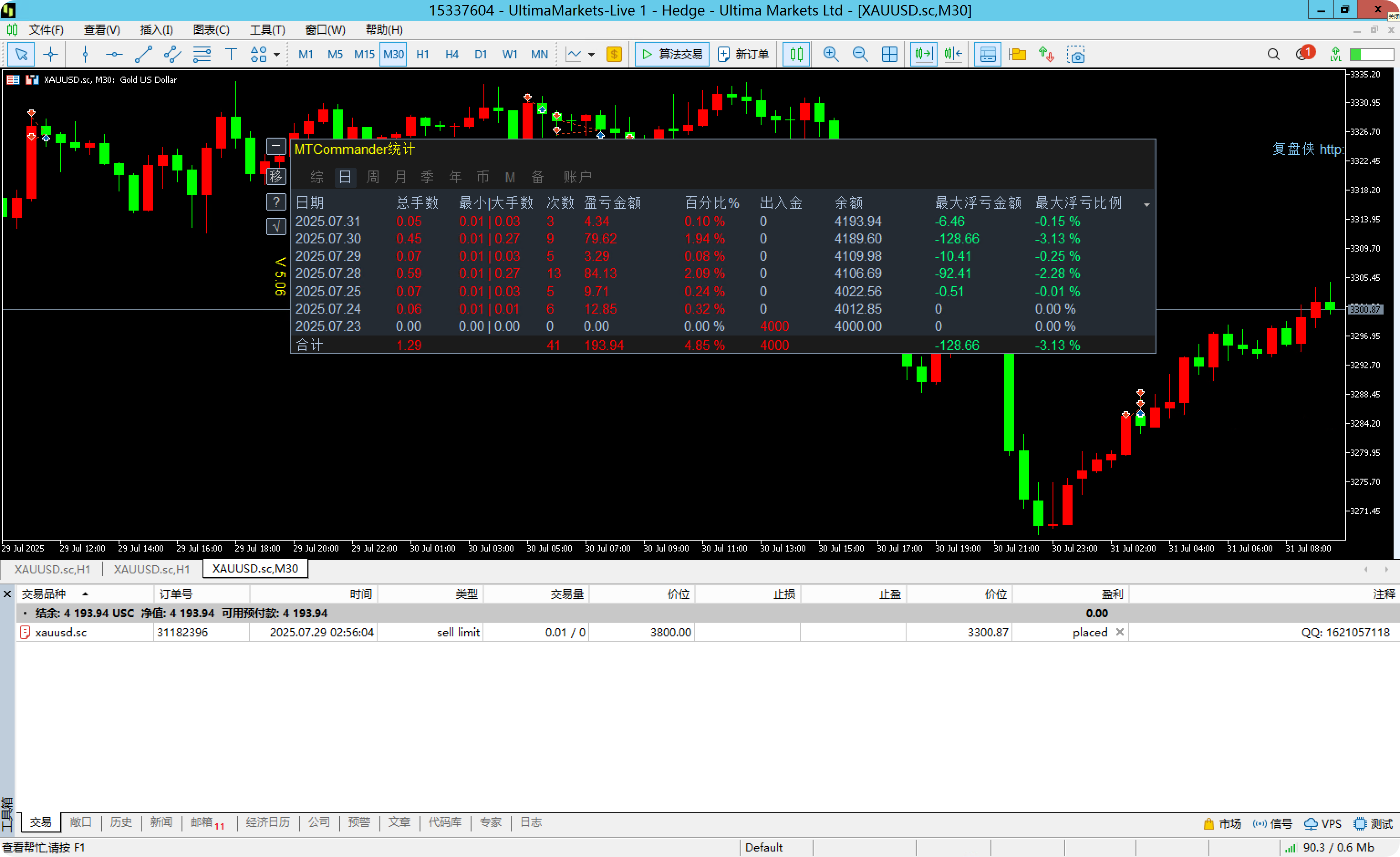Screen dimensions: 1400x857
Task: Toggle algo trading (算法交易) button
Action: [672, 55]
